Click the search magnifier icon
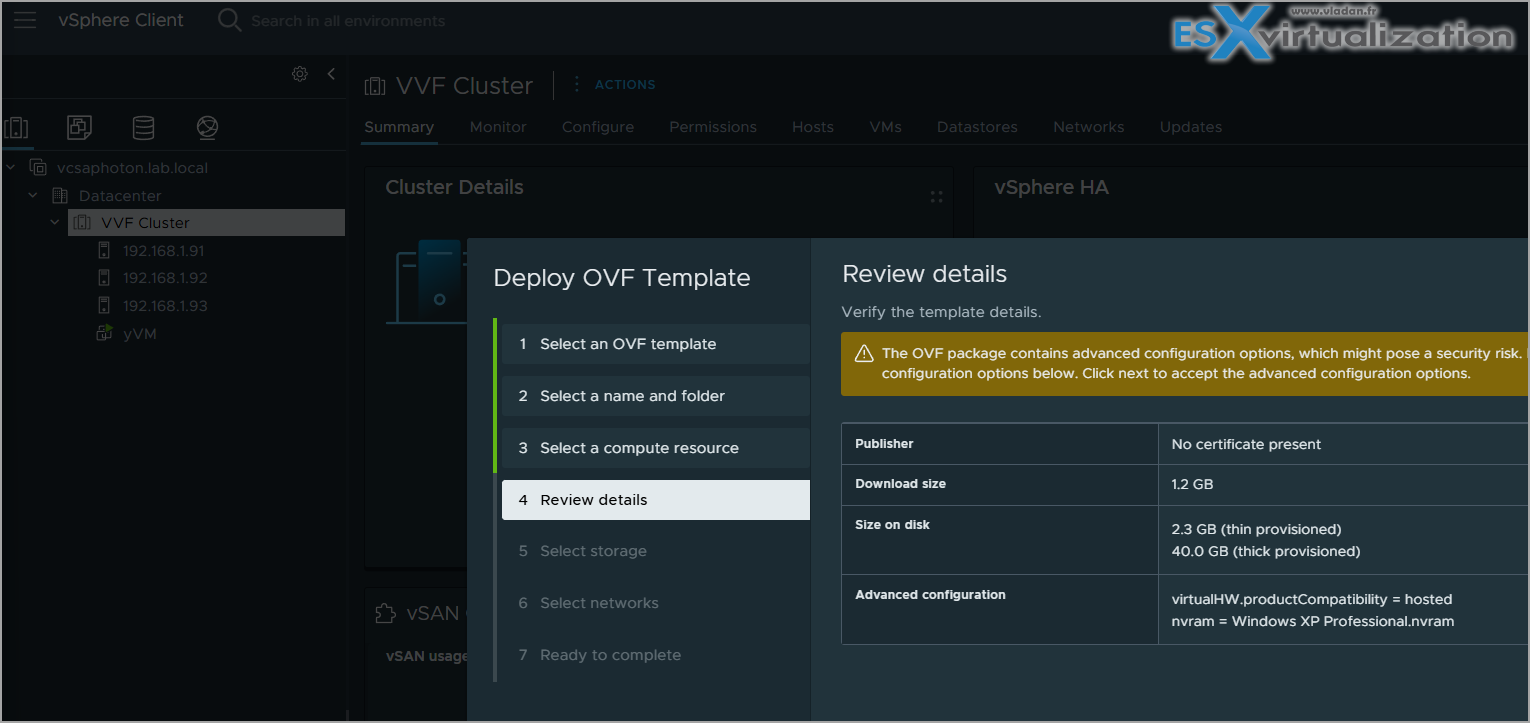The width and height of the screenshot is (1530, 723). point(229,21)
